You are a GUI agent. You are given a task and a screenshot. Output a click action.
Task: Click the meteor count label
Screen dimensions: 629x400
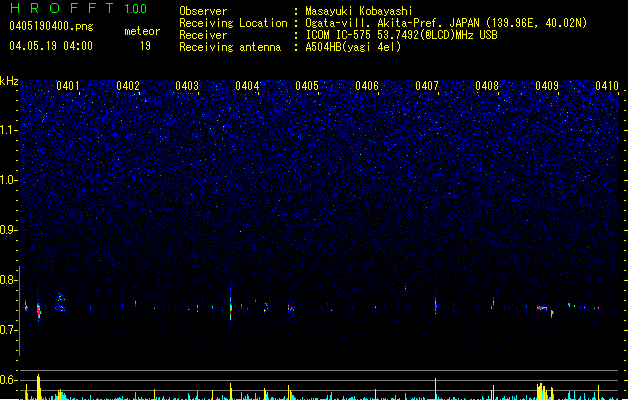142,31
